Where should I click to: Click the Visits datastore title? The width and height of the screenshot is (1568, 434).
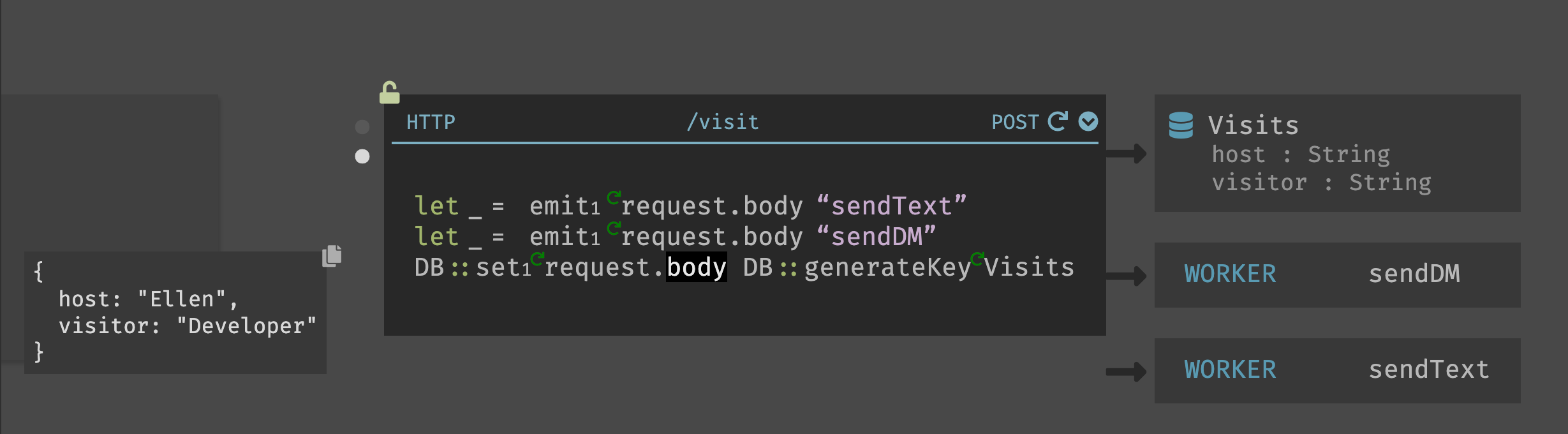point(1254,125)
